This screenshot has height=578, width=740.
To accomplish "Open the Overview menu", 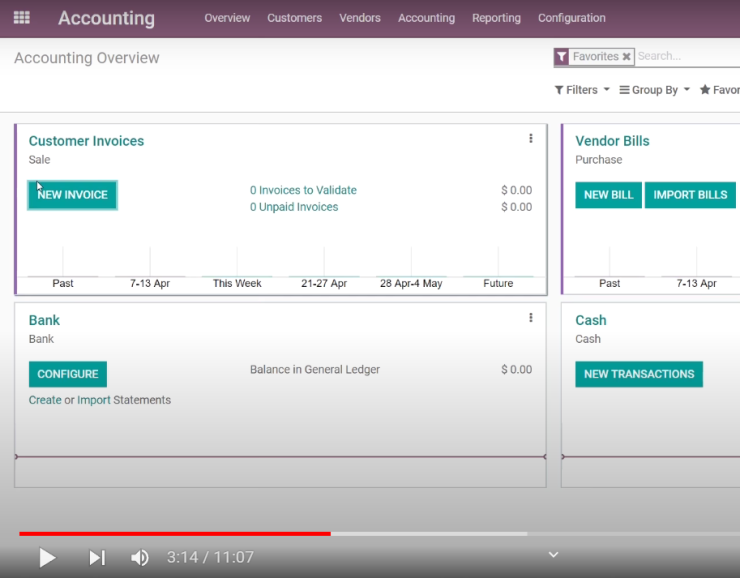I will [227, 18].
